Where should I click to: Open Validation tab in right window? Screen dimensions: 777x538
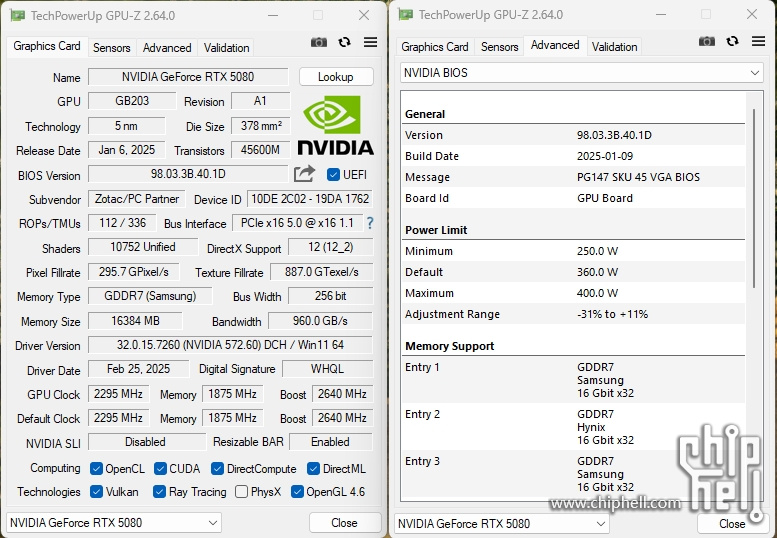614,47
